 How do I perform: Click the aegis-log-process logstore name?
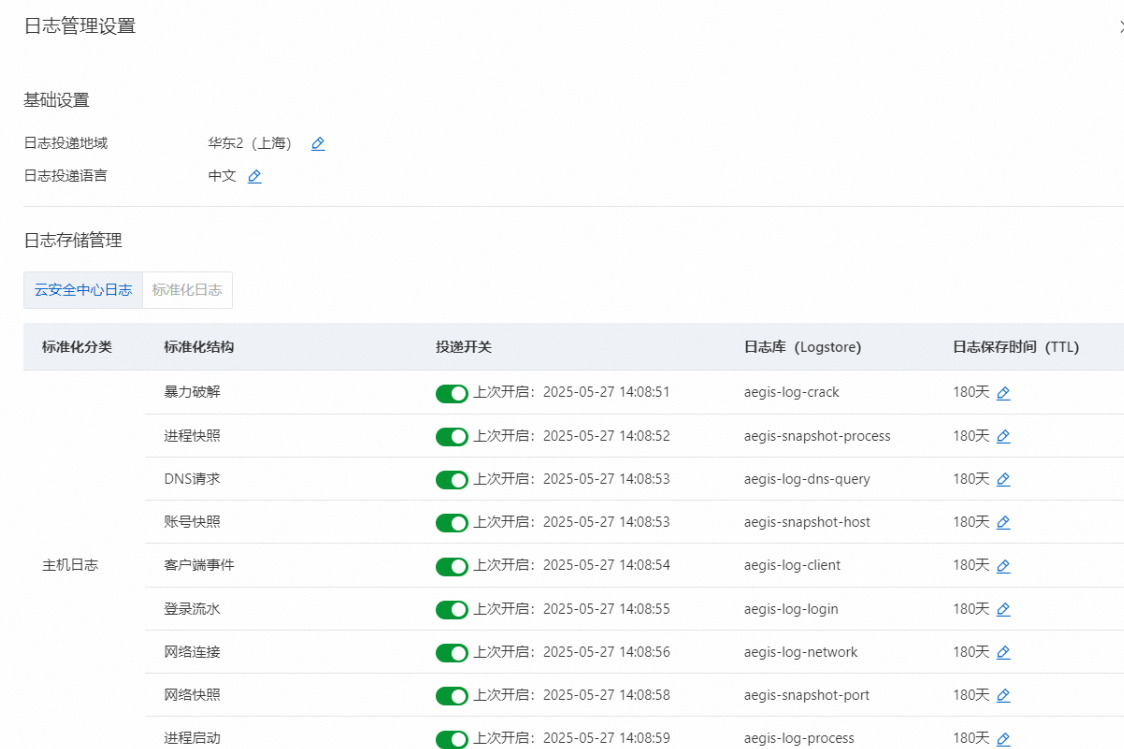(x=799, y=738)
